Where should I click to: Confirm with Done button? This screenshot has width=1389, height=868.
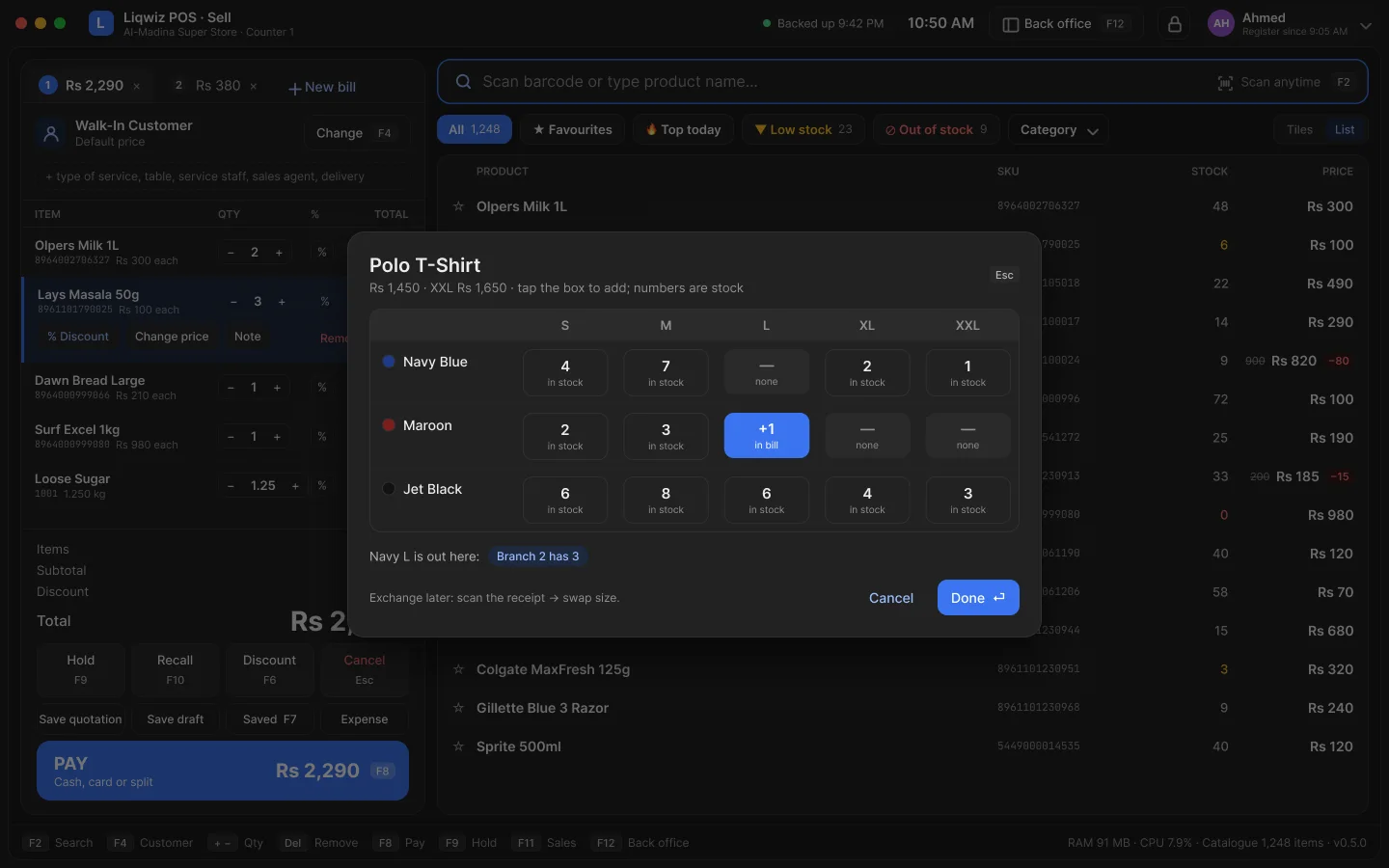[978, 598]
